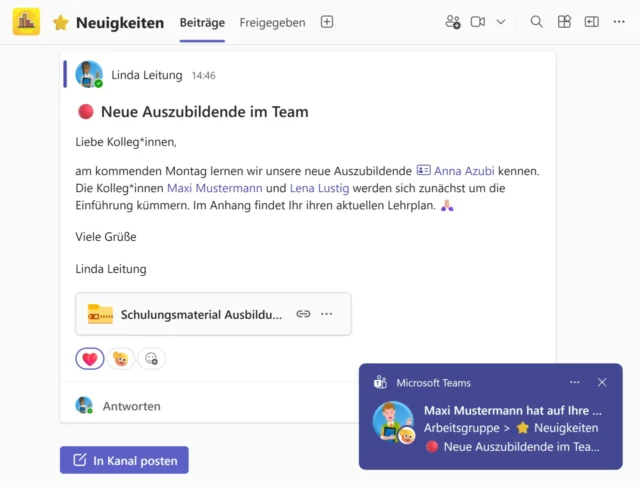Search in channel with magnifier icon

click(x=536, y=22)
